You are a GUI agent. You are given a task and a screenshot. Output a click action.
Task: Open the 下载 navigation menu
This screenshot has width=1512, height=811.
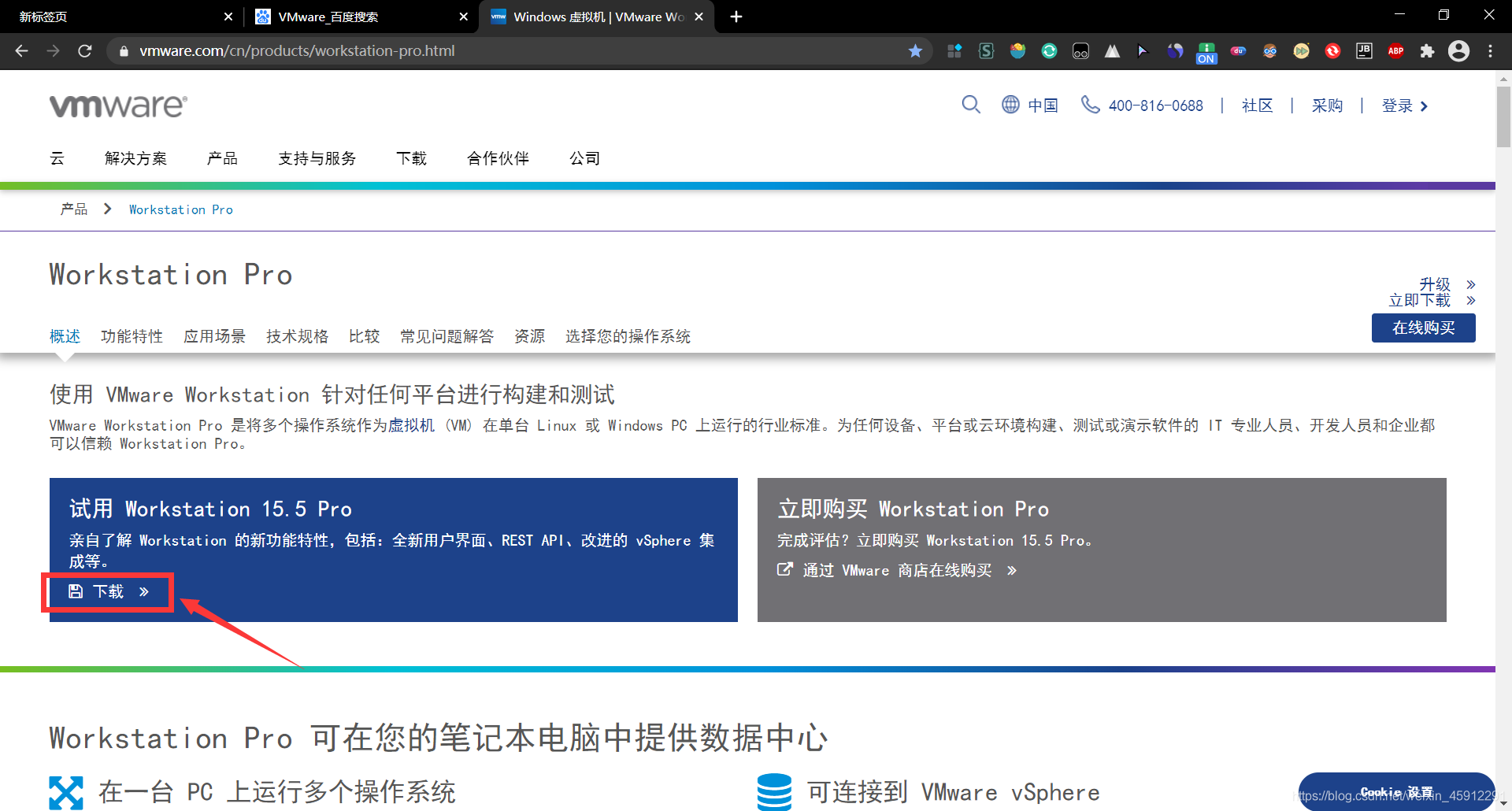pos(411,158)
